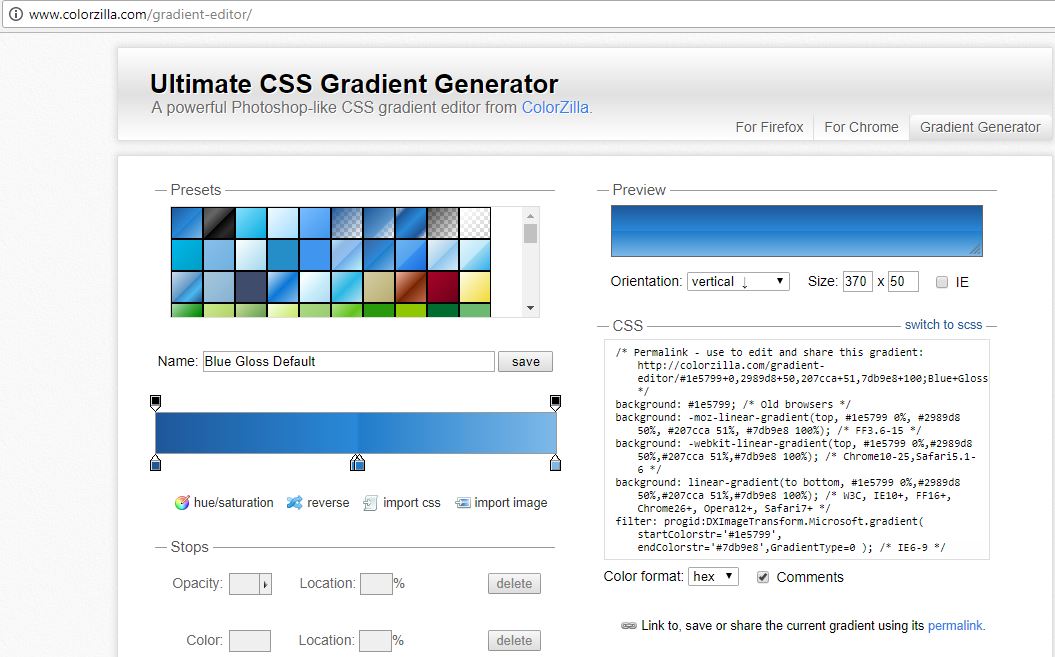Viewport: 1055px width, 657px height.
Task: Click the import image icon
Action: (462, 503)
